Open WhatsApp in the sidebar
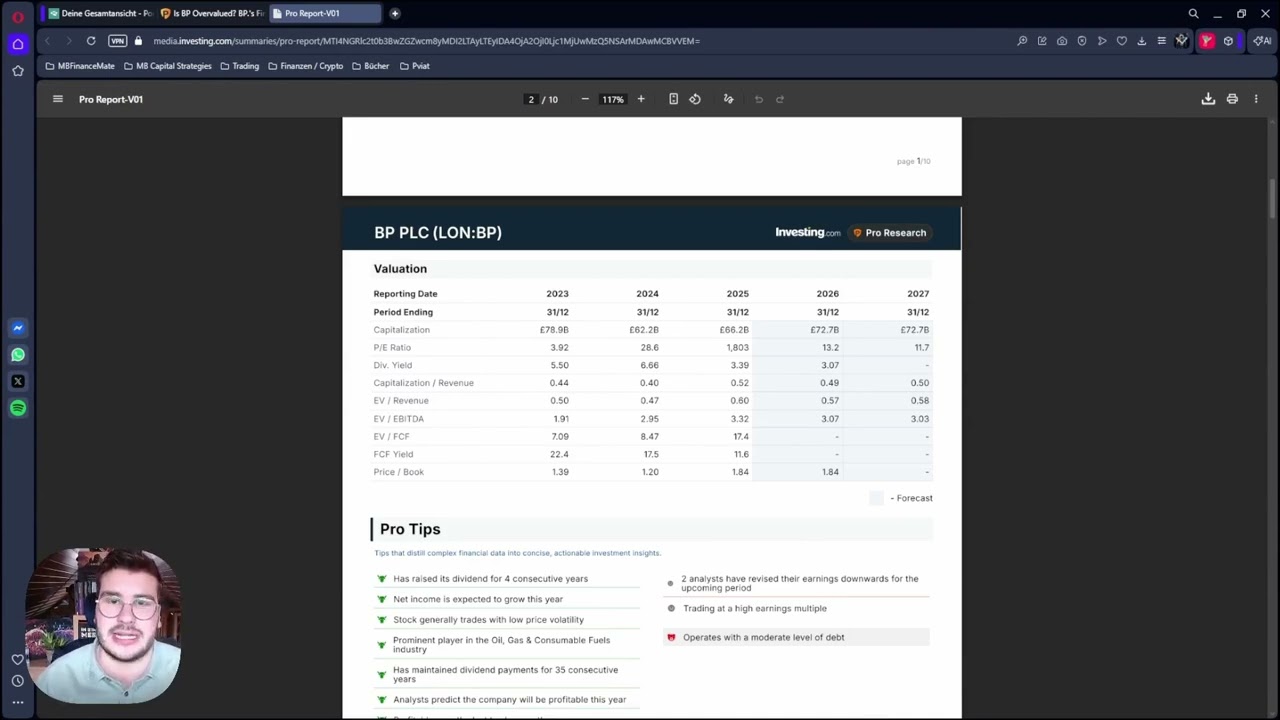1280x720 pixels. (x=17, y=355)
